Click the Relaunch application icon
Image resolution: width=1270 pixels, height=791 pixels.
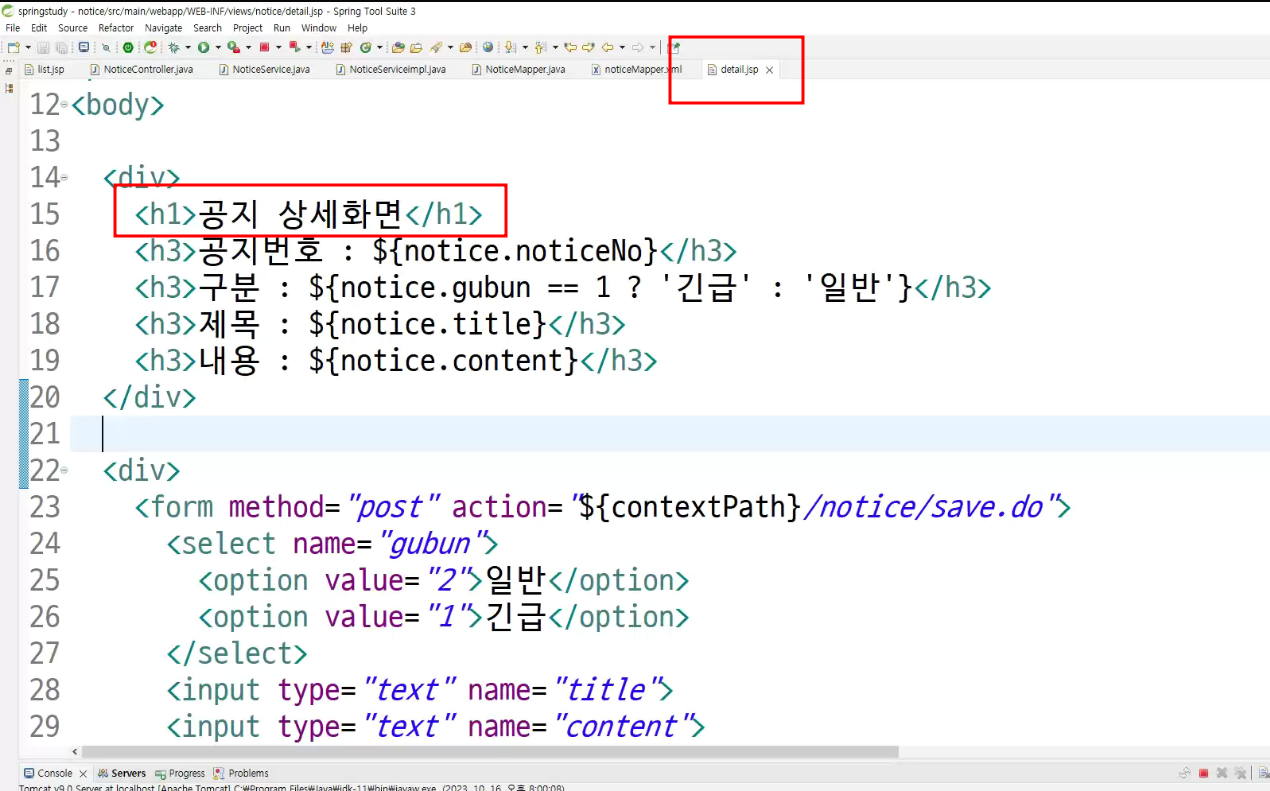pyautogui.click(x=150, y=47)
